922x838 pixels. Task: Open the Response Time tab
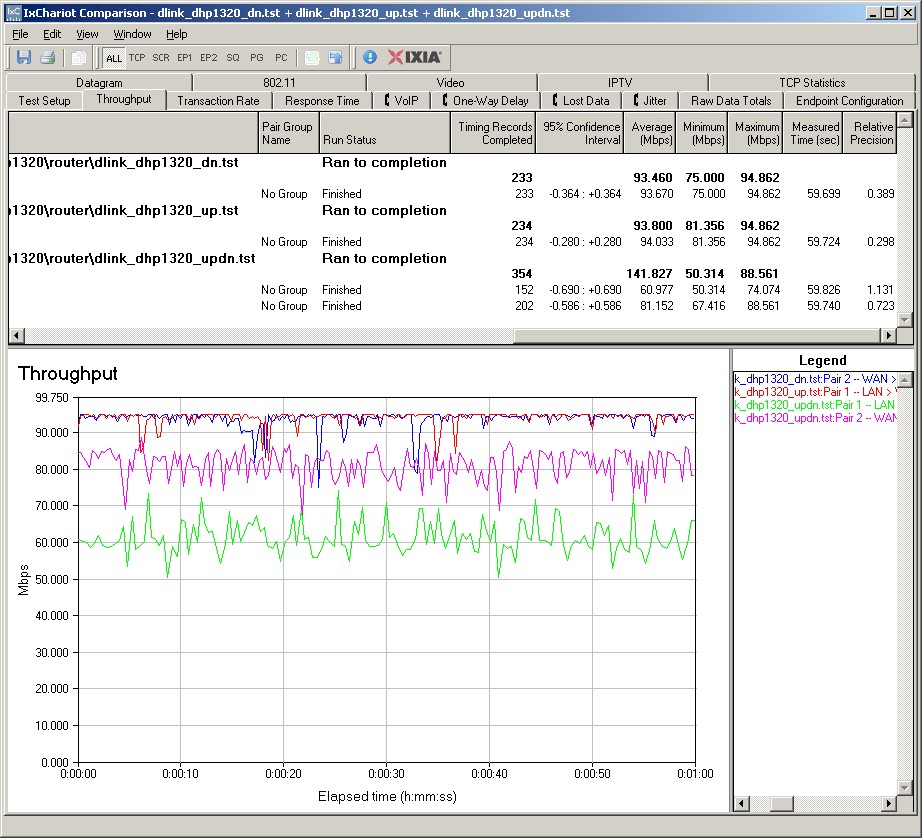322,101
